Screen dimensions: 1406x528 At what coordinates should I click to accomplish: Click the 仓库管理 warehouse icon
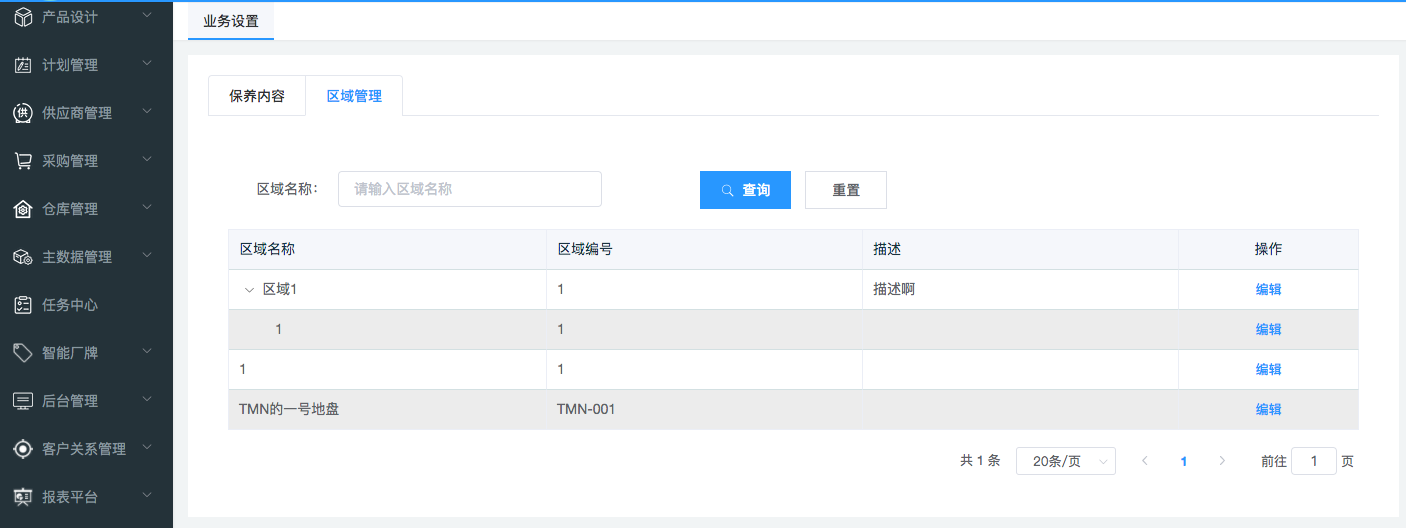[22, 209]
